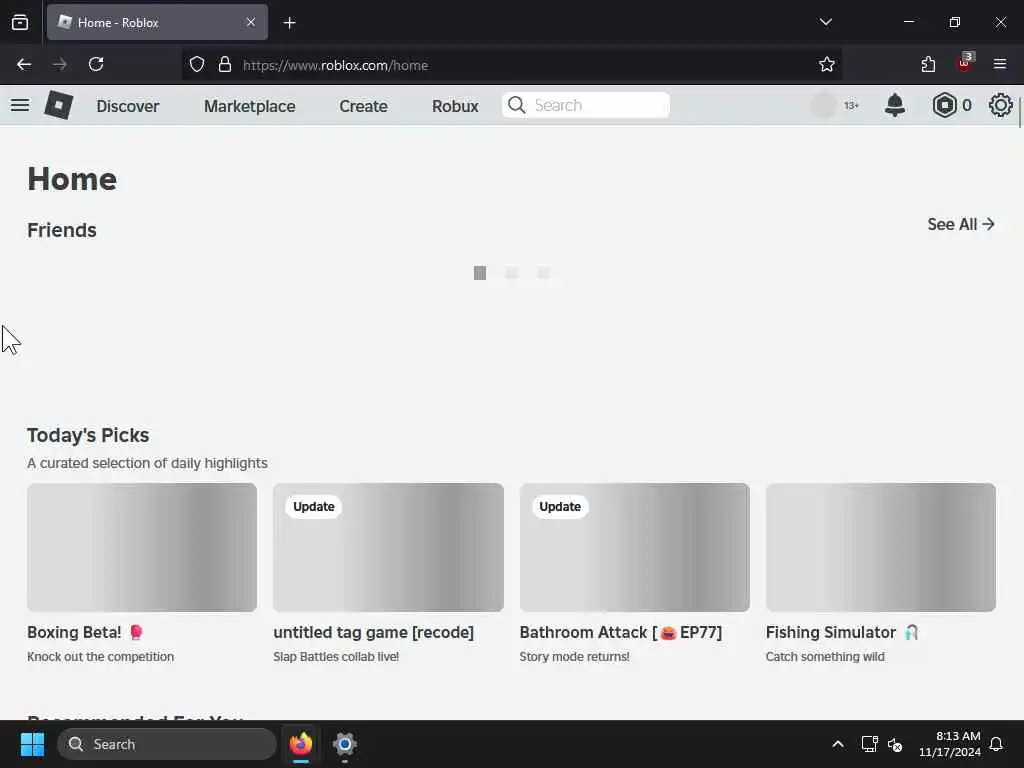
Task: Open the Roblox notifications bell
Action: click(x=895, y=105)
